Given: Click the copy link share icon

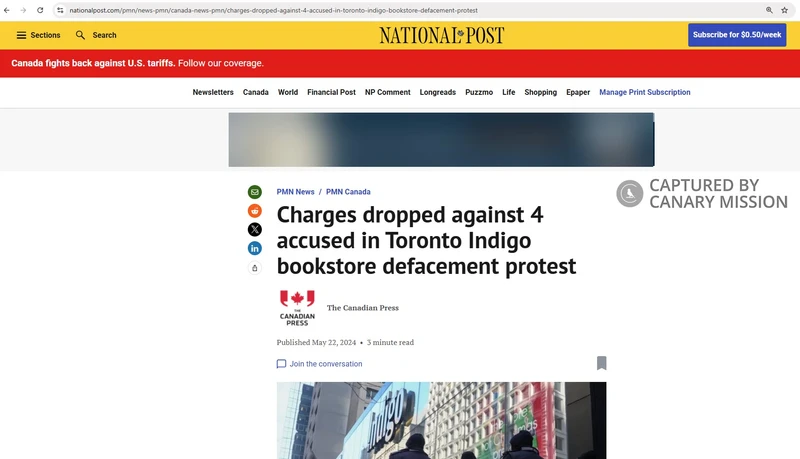Looking at the screenshot, I should (255, 268).
